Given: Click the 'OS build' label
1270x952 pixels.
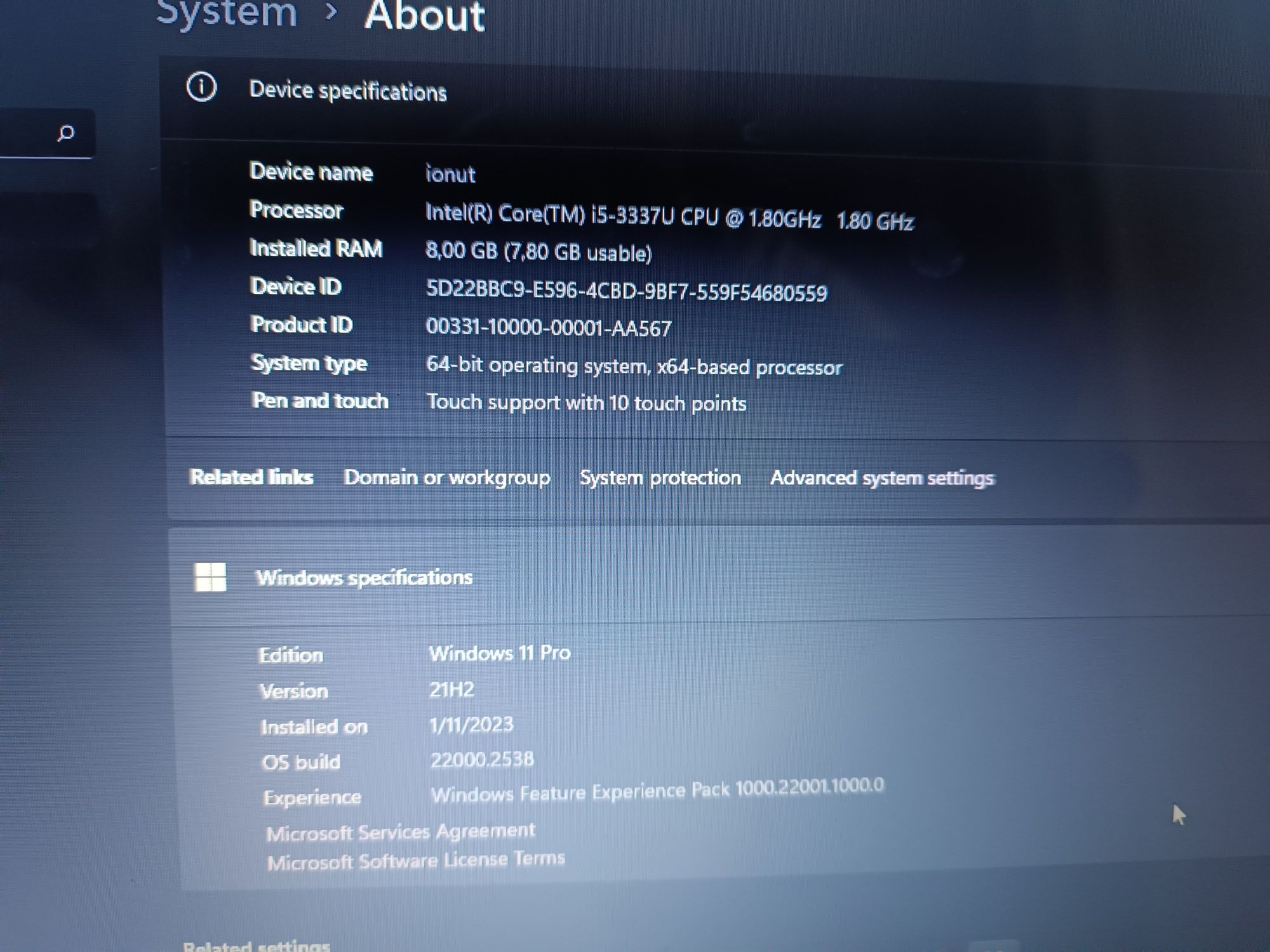Looking at the screenshot, I should point(301,762).
